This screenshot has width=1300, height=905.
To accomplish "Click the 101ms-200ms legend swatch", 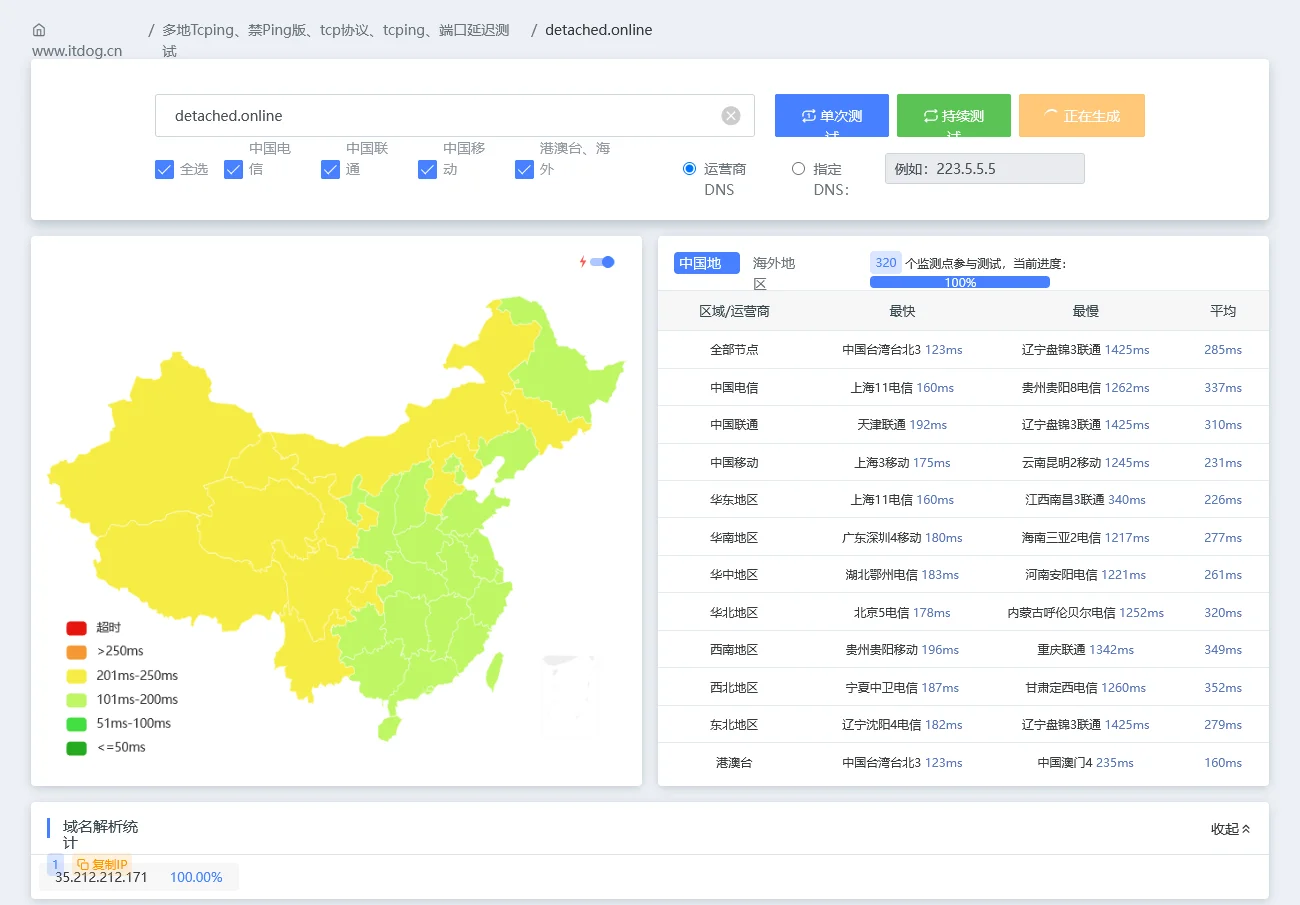I will point(77,700).
